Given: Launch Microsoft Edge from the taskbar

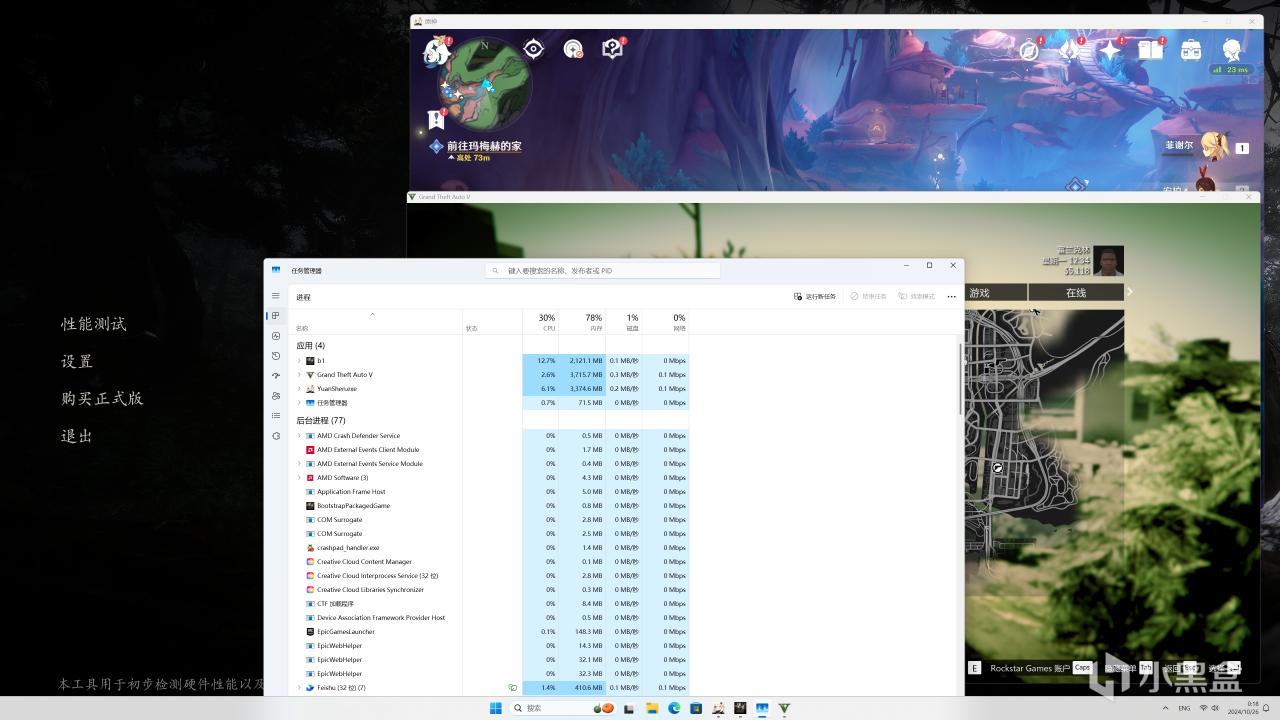Looking at the screenshot, I should tap(674, 708).
